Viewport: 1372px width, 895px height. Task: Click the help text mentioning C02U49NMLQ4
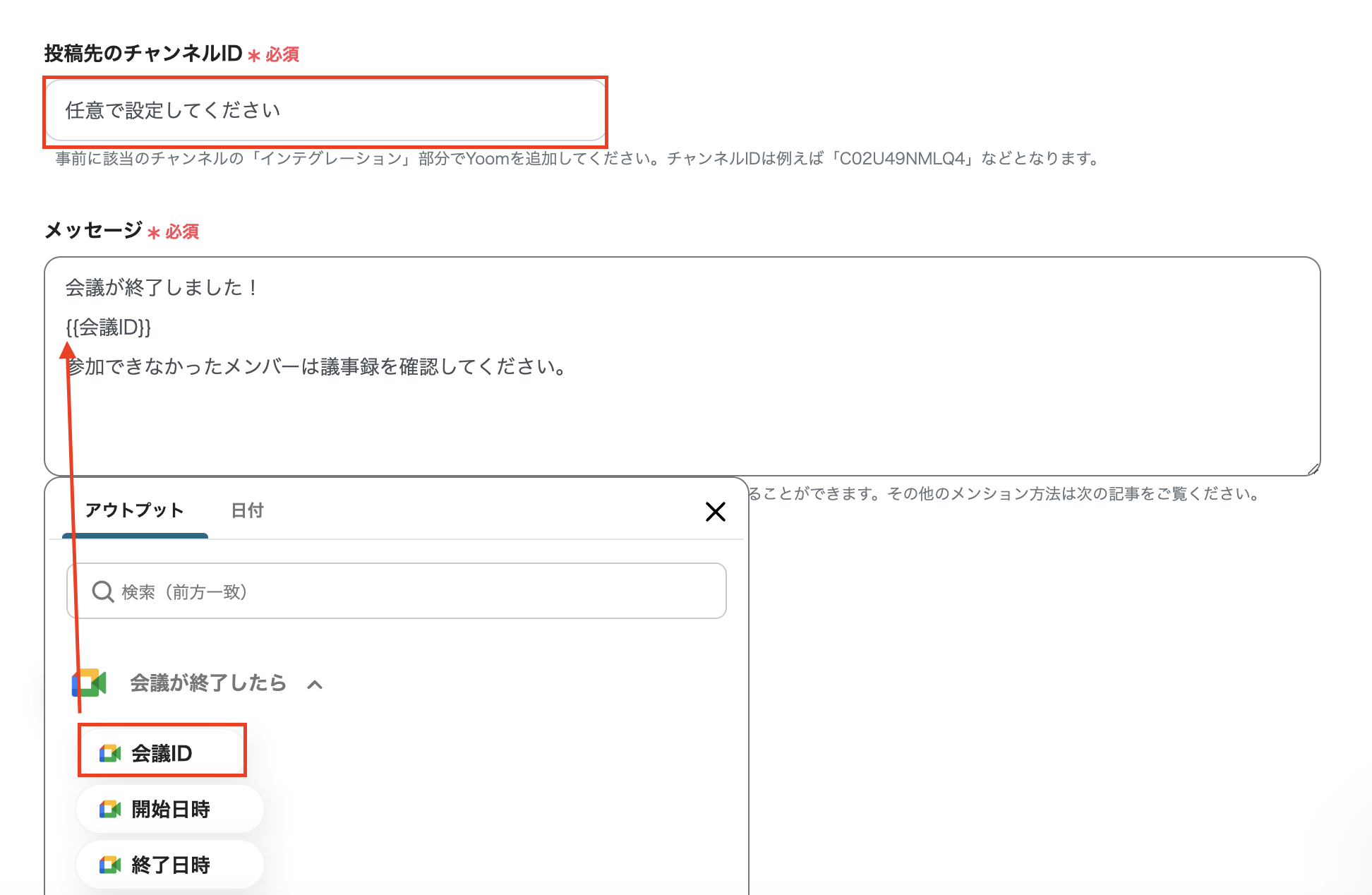tap(579, 158)
